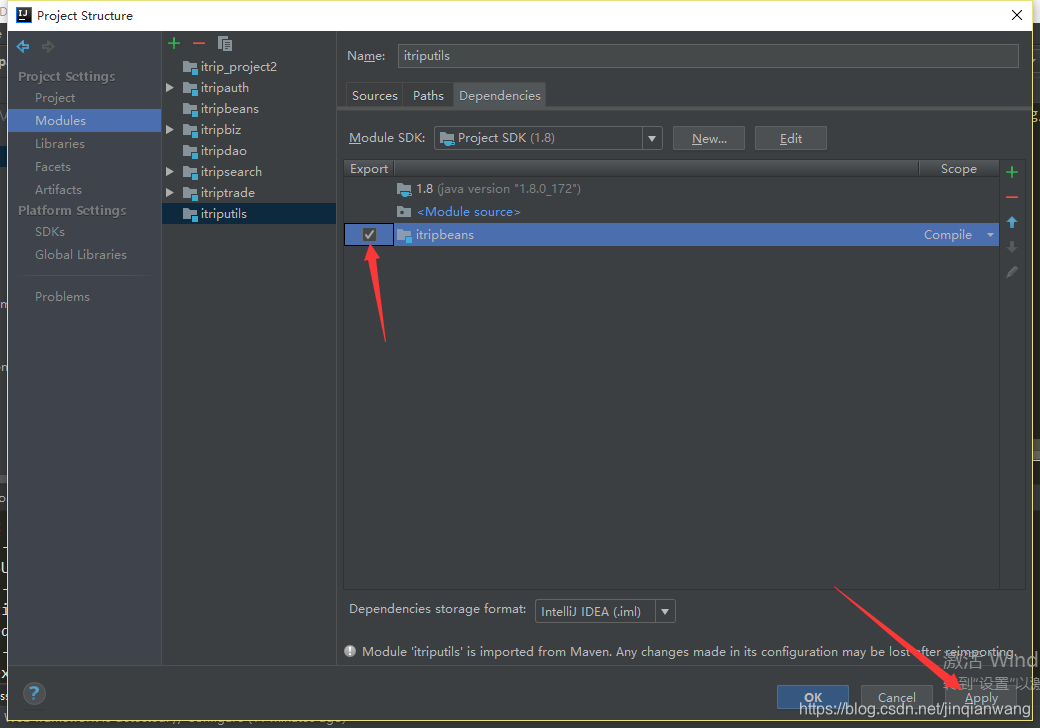Add a new module with green plus
The height and width of the screenshot is (728, 1040).
pyautogui.click(x=174, y=44)
